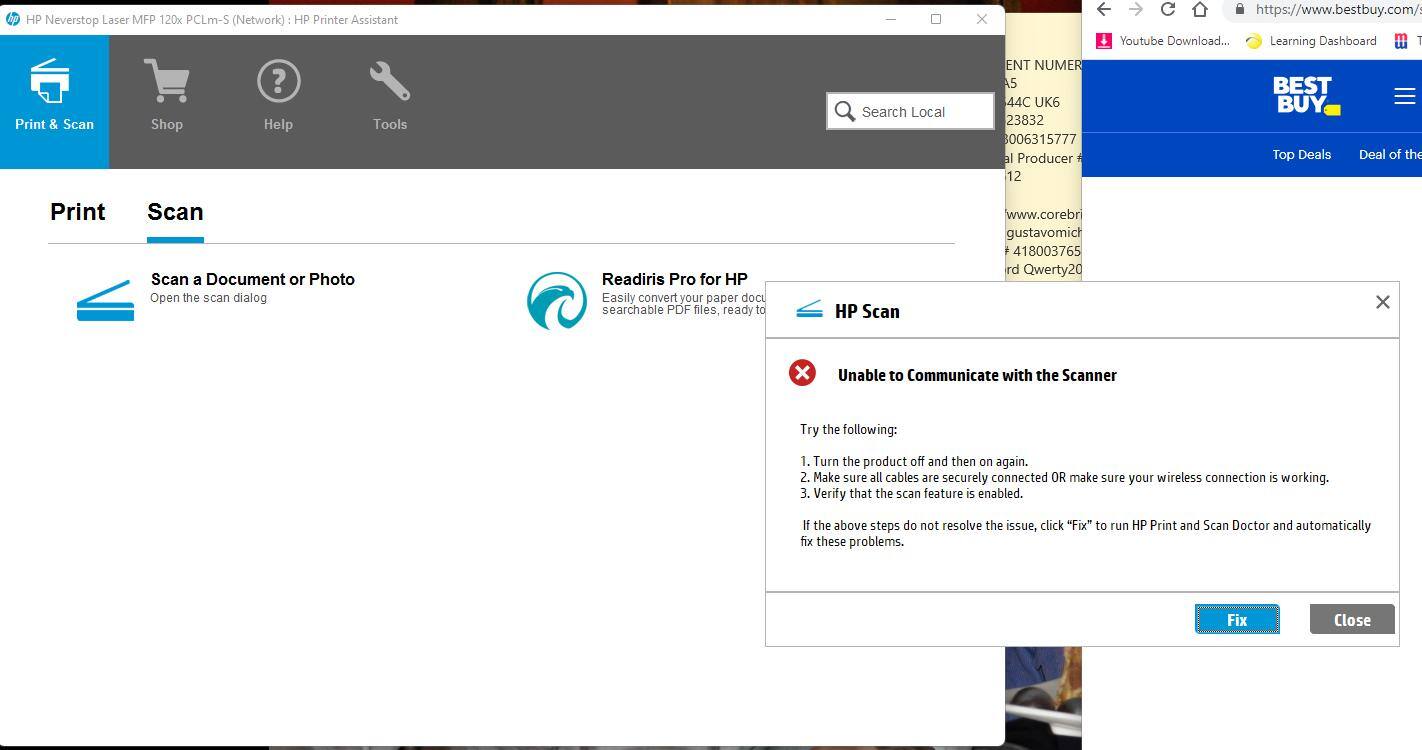Click the browser home icon
Image resolution: width=1422 pixels, height=750 pixels.
tap(1200, 9)
